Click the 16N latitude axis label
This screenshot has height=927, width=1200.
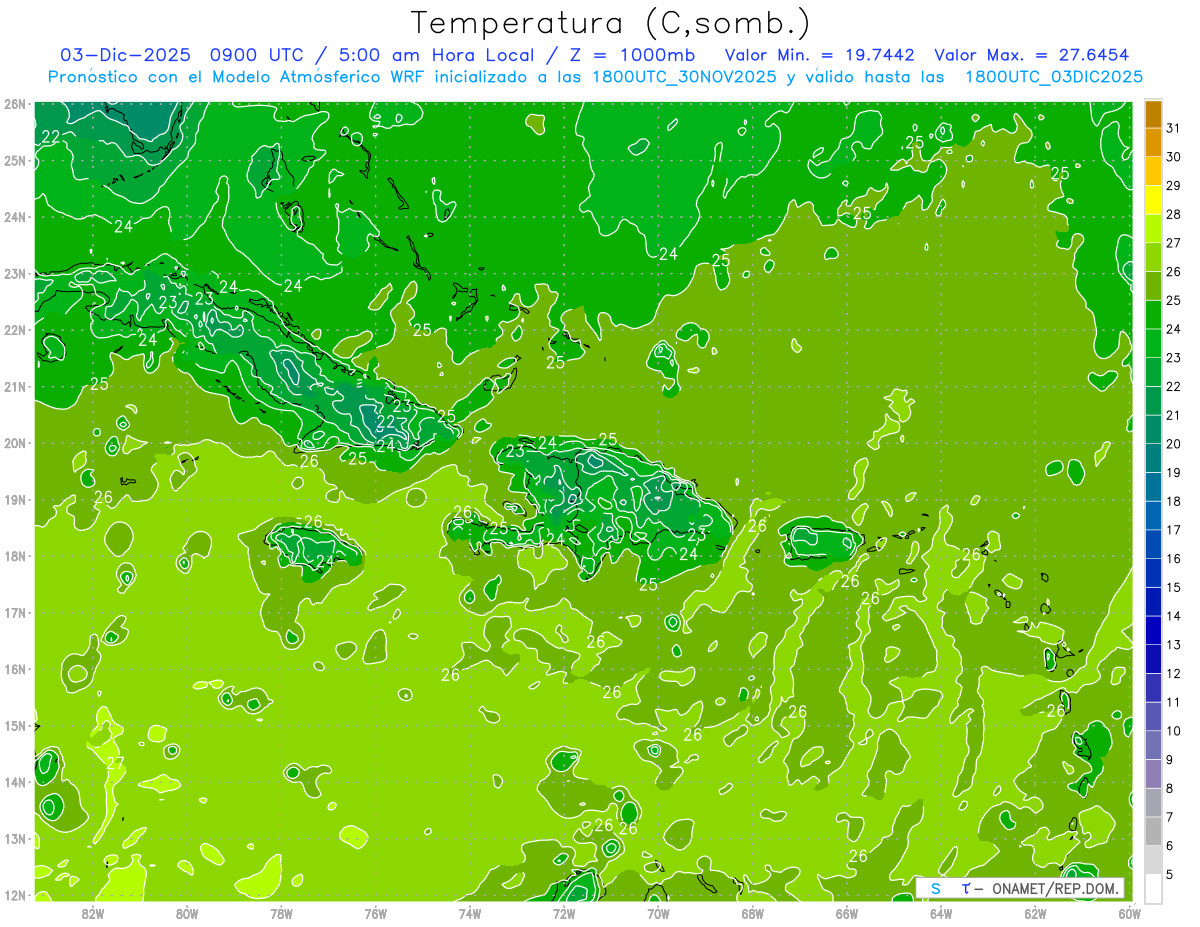click(x=14, y=669)
